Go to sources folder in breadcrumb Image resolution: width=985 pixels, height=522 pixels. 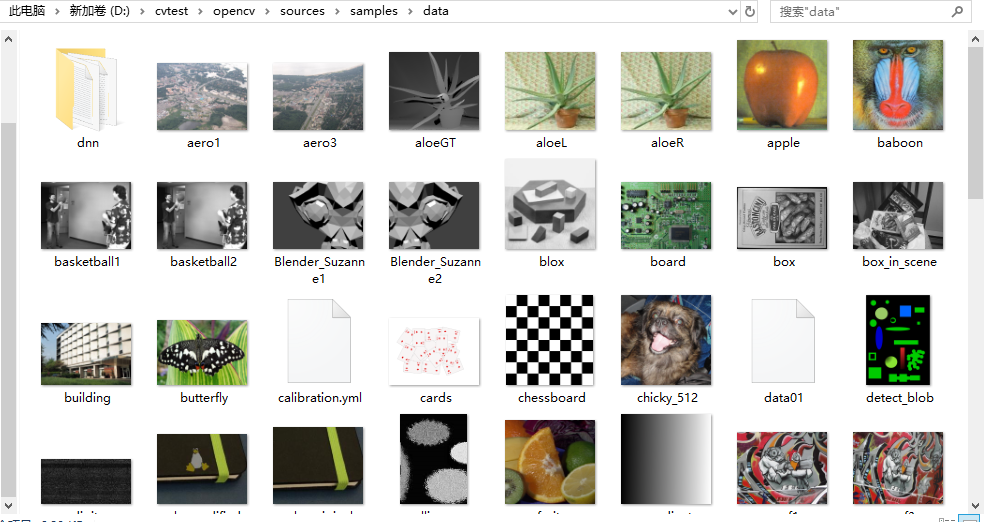[x=302, y=11]
